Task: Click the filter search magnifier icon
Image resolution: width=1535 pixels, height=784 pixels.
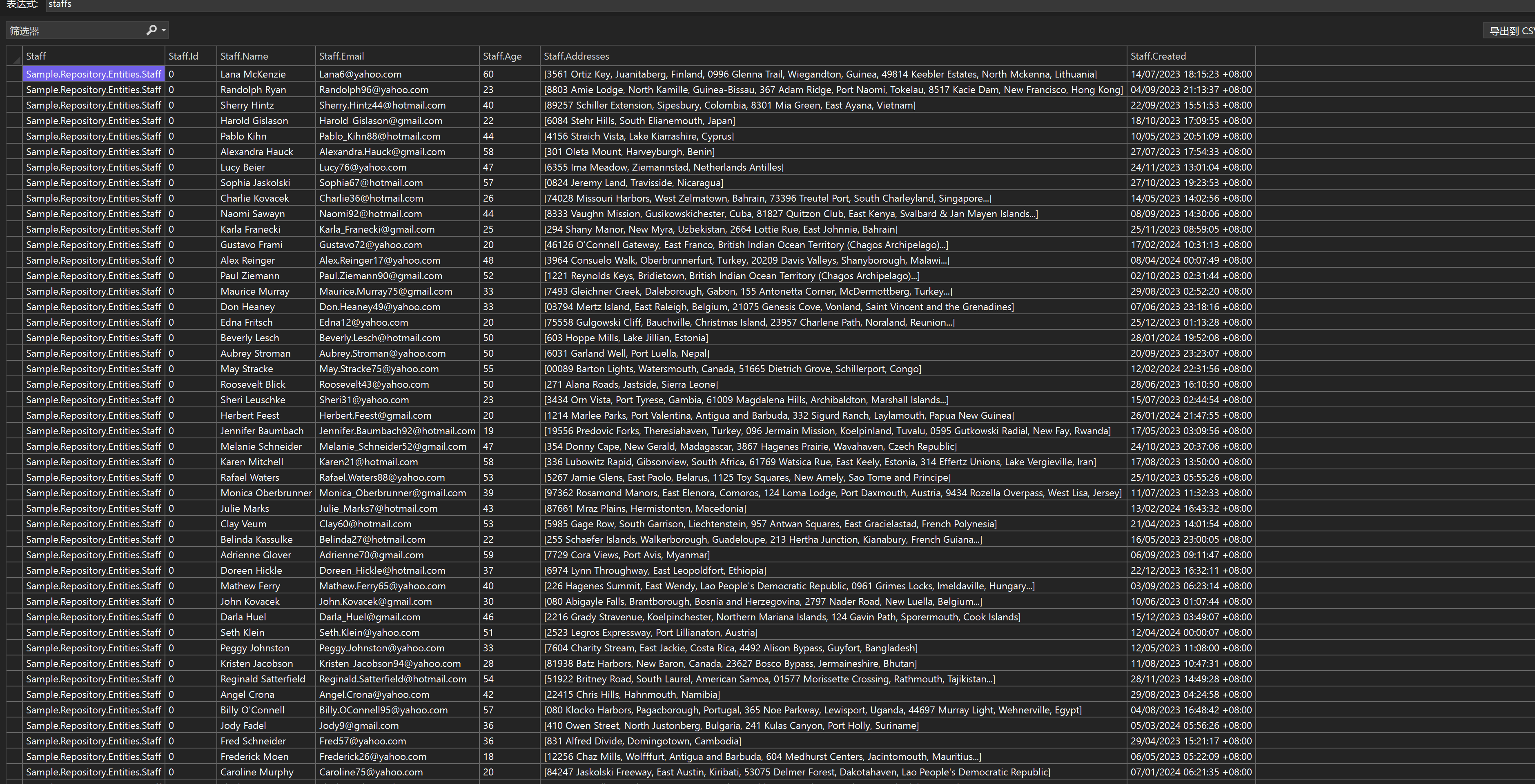Action: (151, 30)
